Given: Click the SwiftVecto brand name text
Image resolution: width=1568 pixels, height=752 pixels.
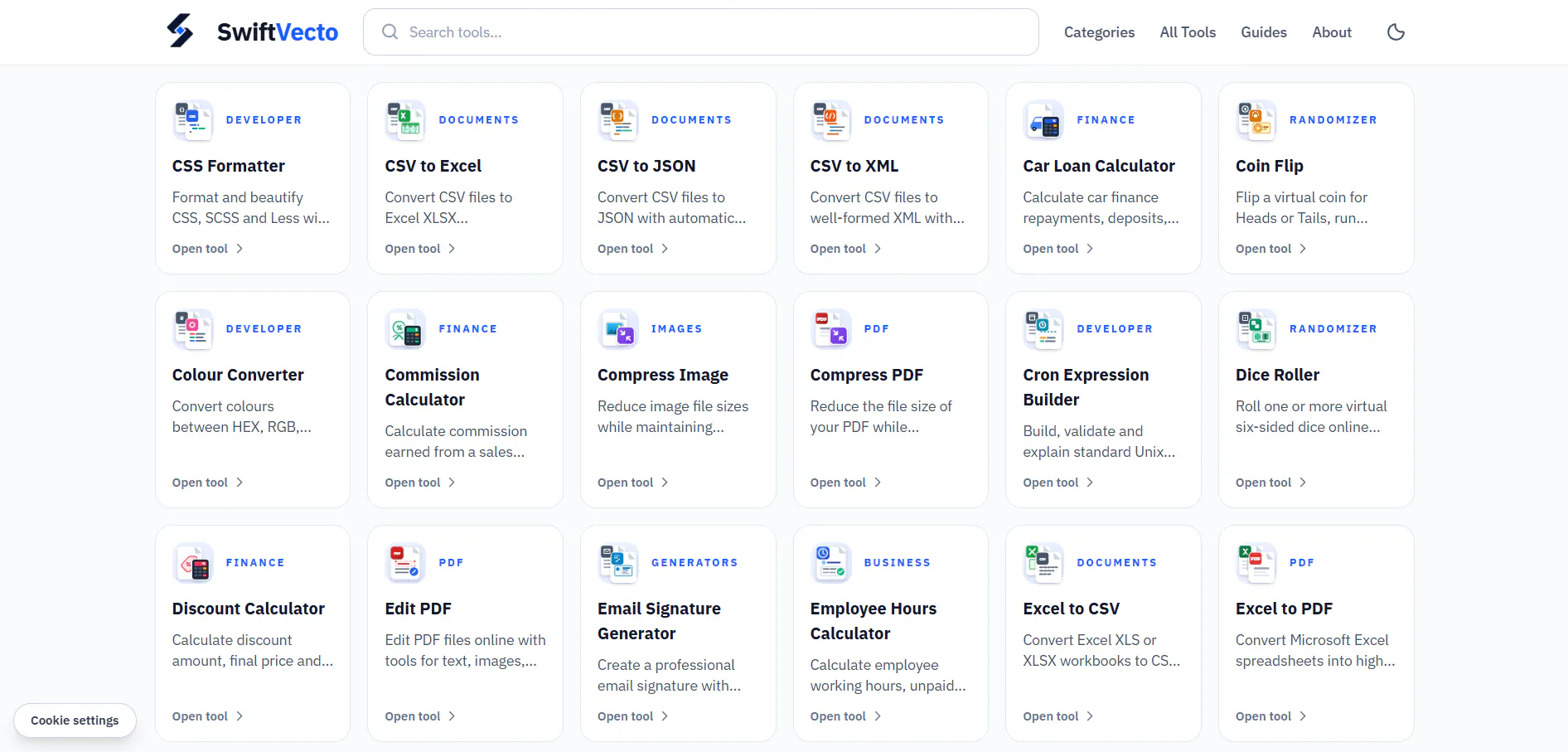Looking at the screenshot, I should (278, 32).
